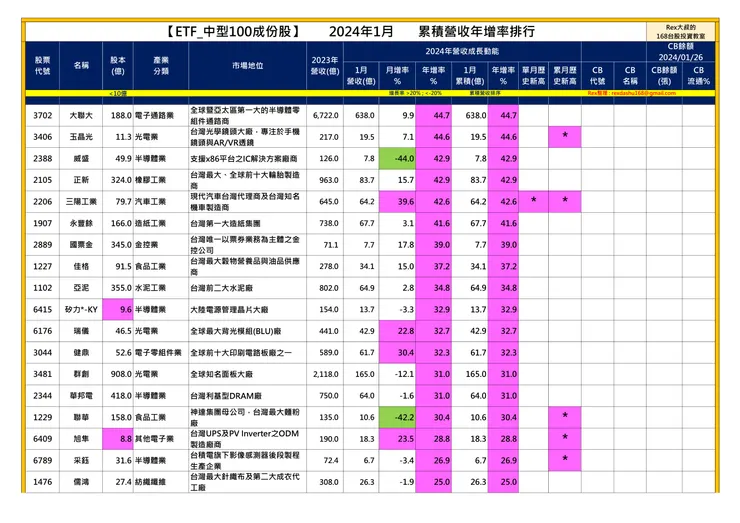This screenshot has height=523, width=740.
Task: Select stock code 2206 cell
Action: coord(42,202)
